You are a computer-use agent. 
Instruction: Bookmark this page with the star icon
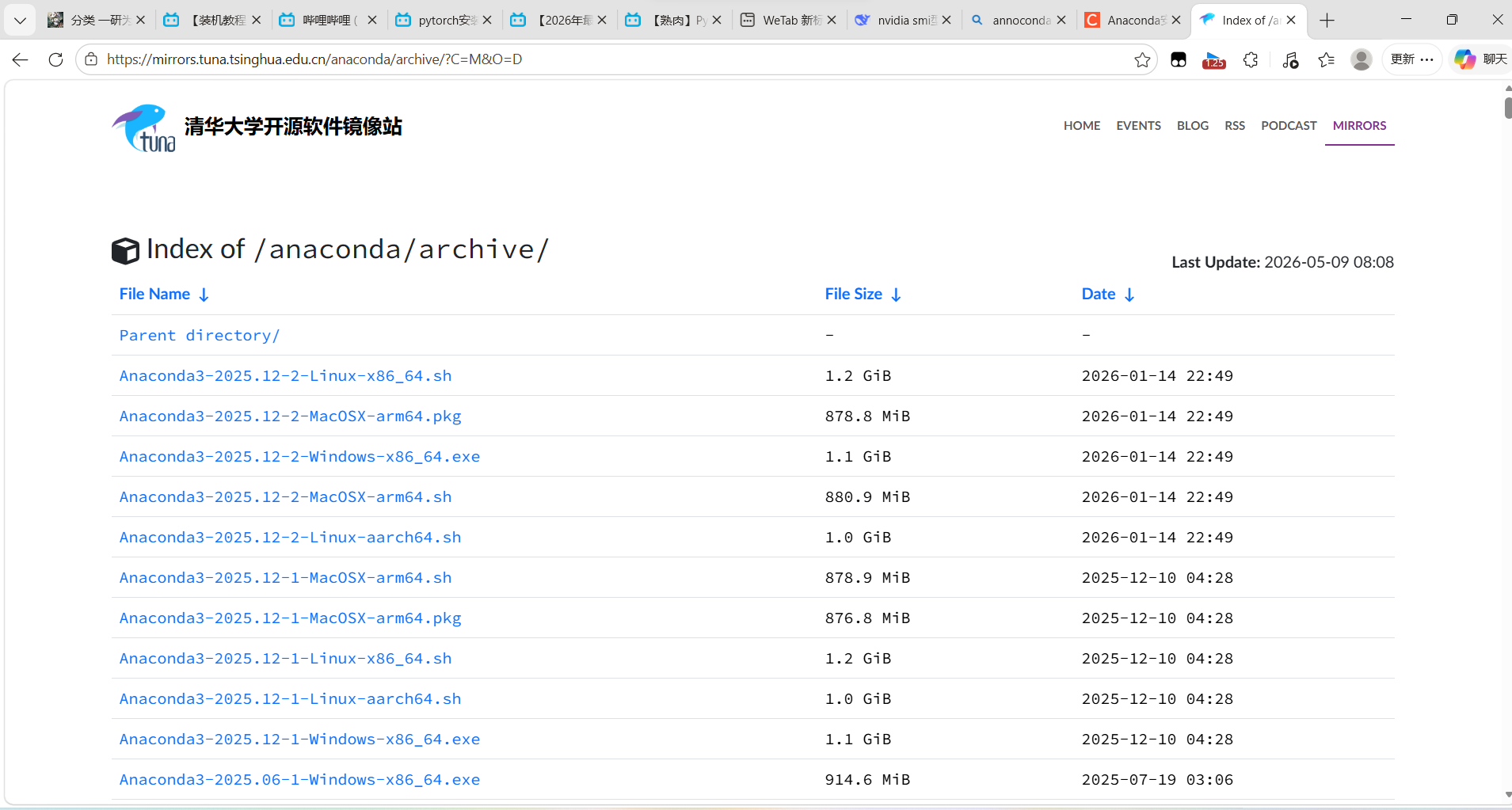click(x=1142, y=59)
